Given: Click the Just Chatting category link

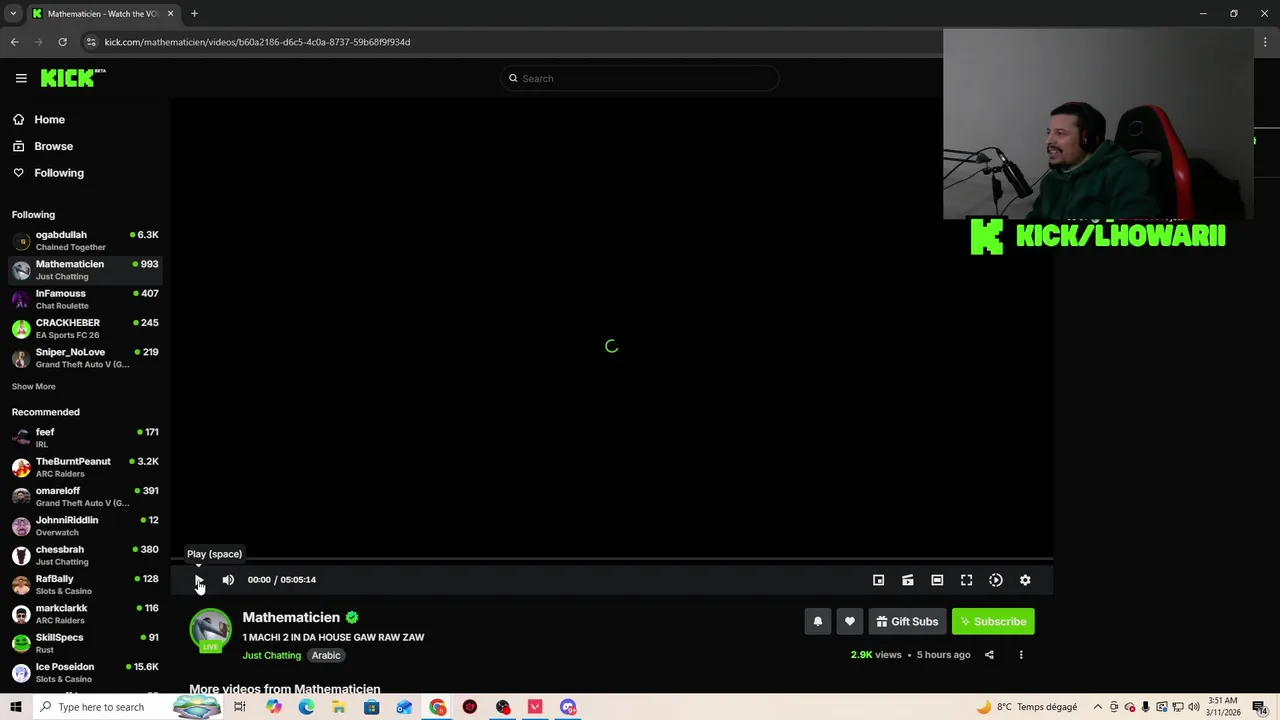Looking at the screenshot, I should click(x=271, y=655).
